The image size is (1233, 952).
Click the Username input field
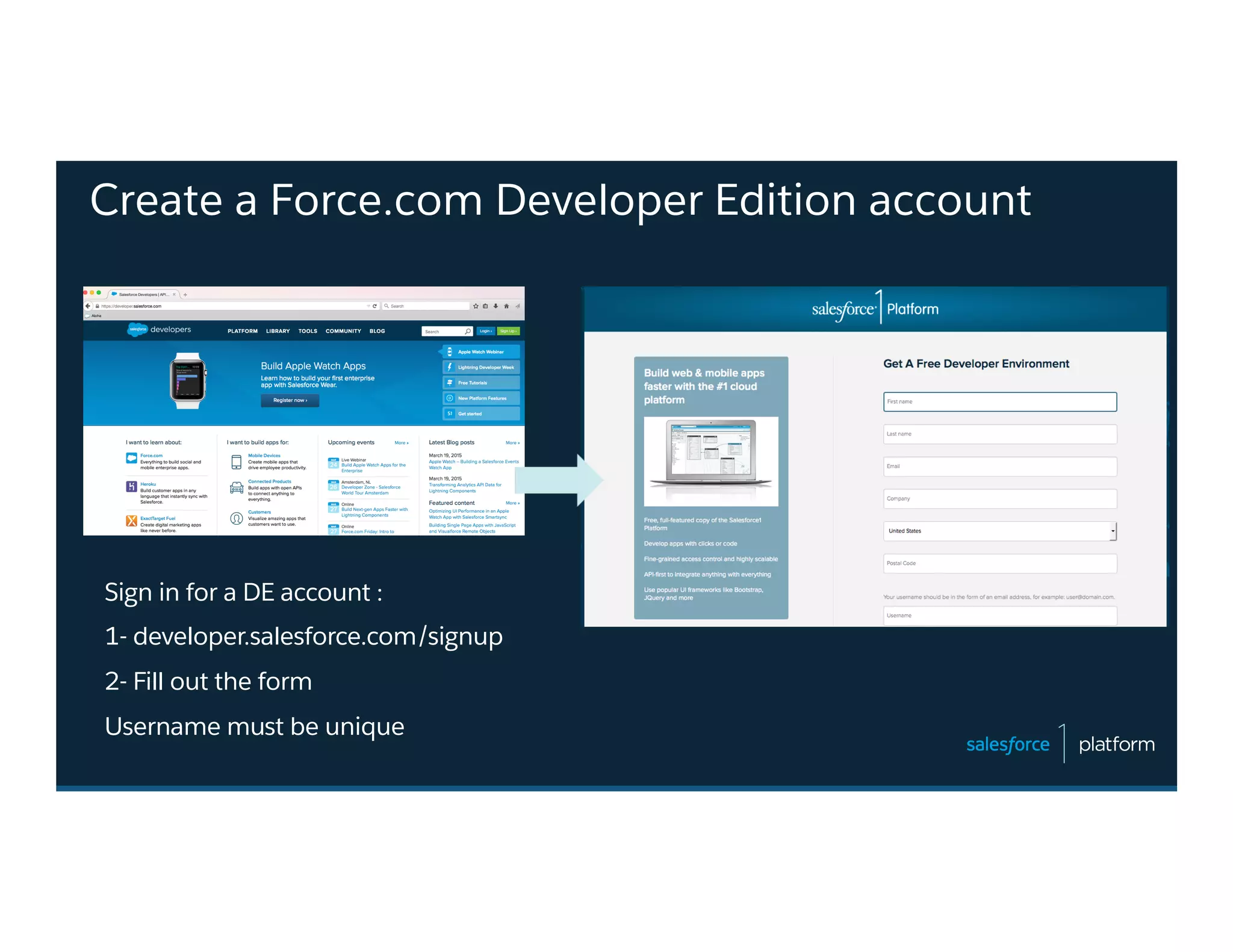click(x=999, y=616)
